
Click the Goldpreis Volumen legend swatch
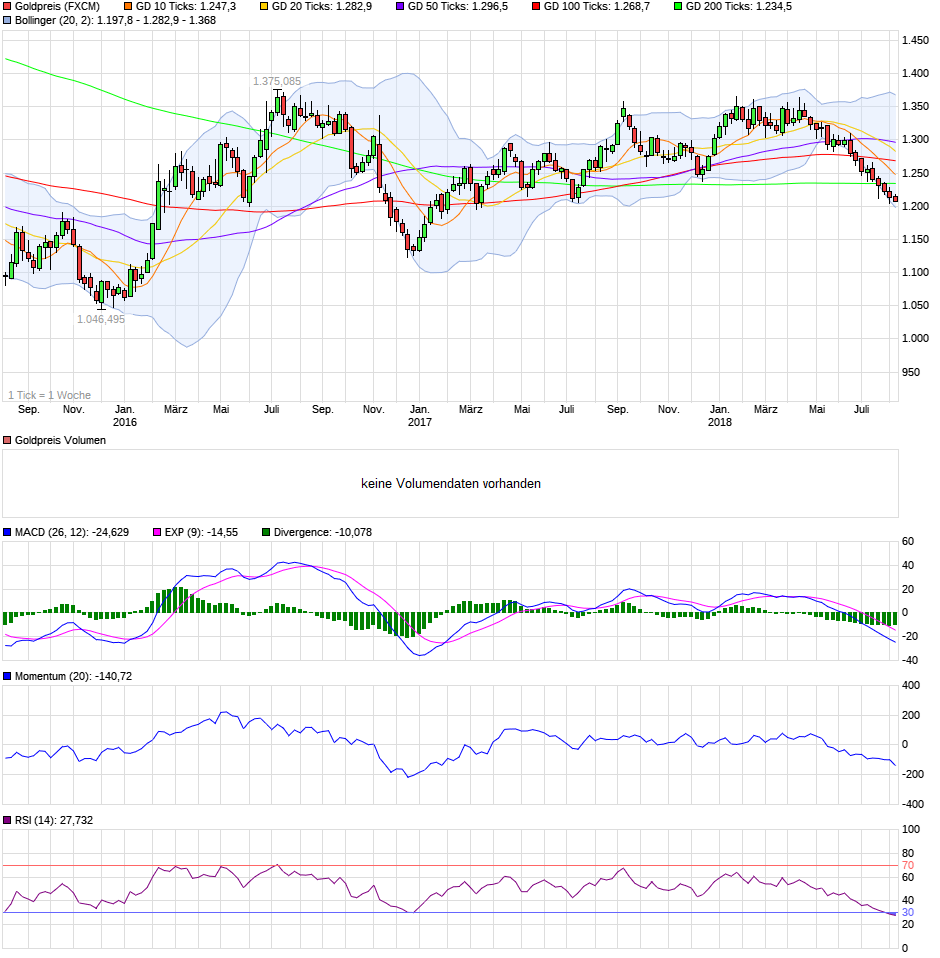point(8,441)
